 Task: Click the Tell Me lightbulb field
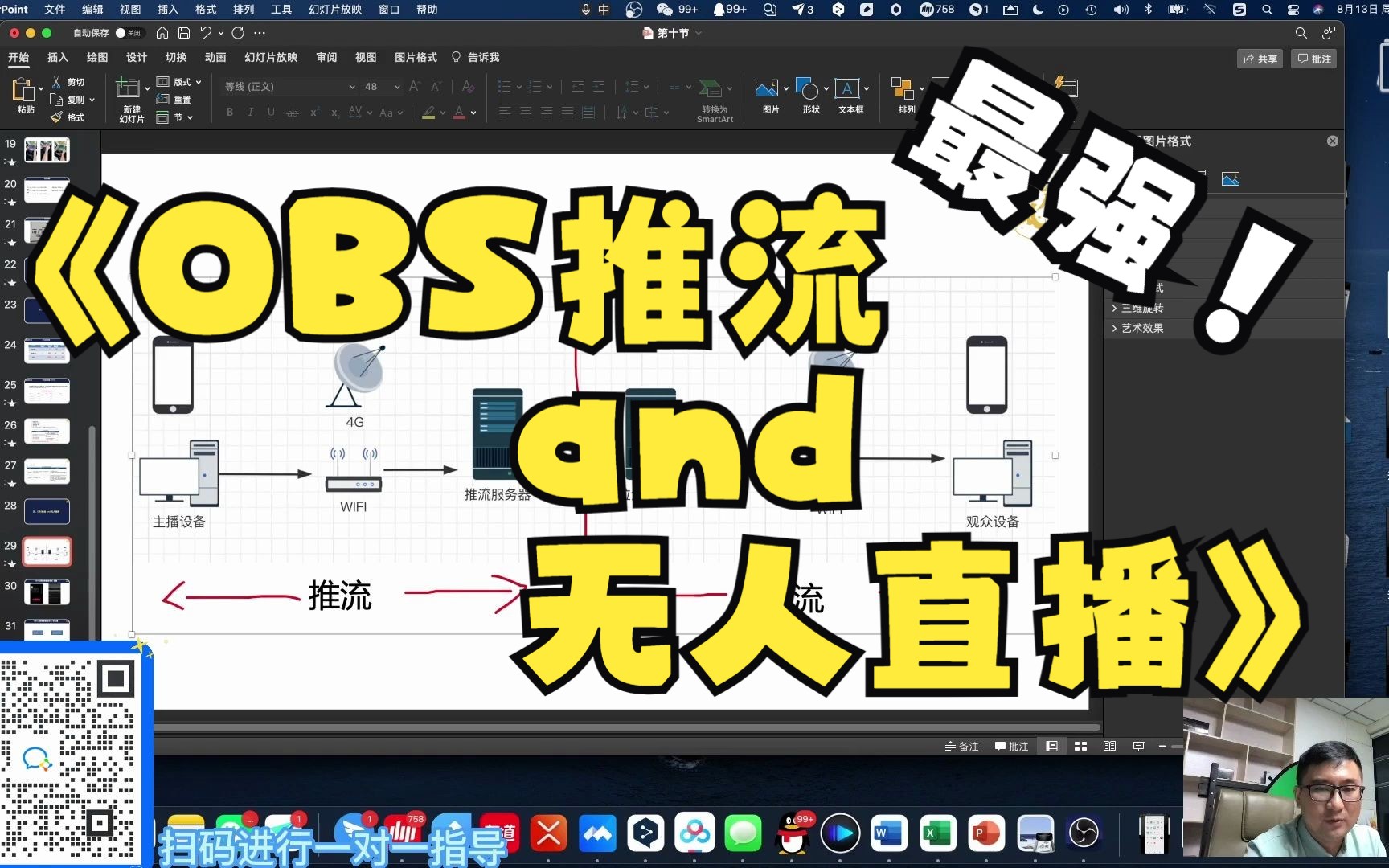[476, 57]
